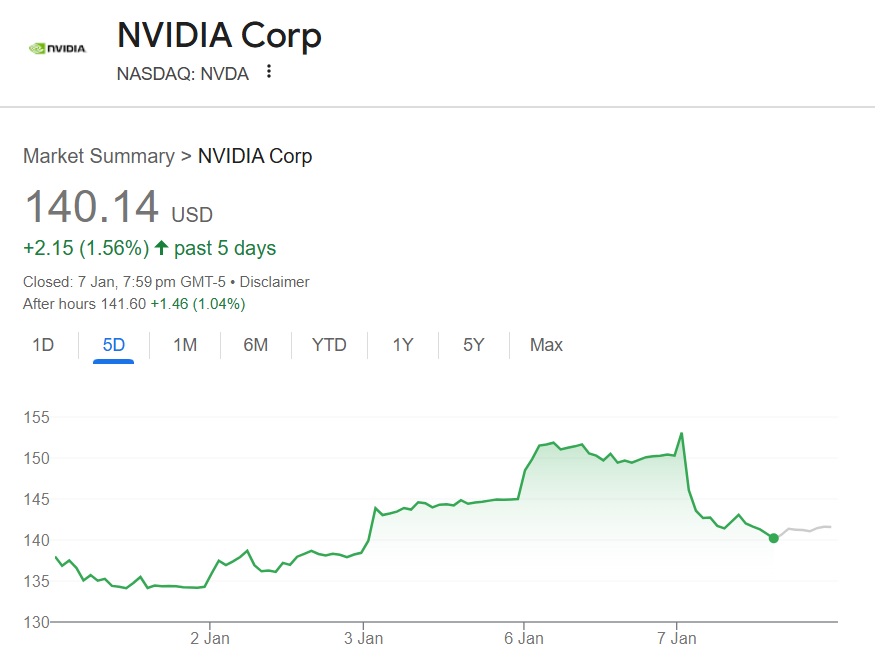Open the three-dot options menu
Screen dimensions: 881x664
coord(268,73)
